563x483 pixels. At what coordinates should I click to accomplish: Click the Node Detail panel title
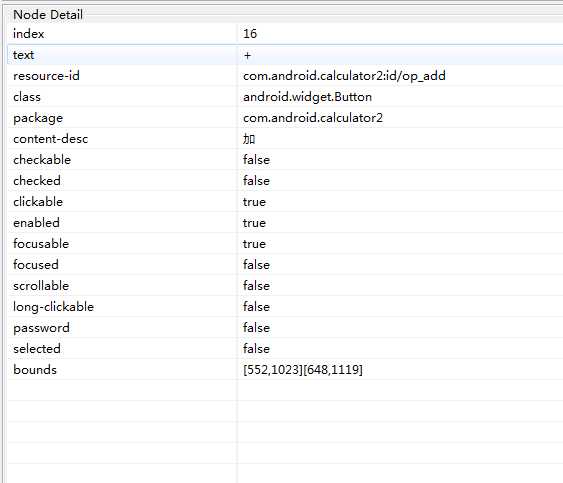(x=48, y=15)
